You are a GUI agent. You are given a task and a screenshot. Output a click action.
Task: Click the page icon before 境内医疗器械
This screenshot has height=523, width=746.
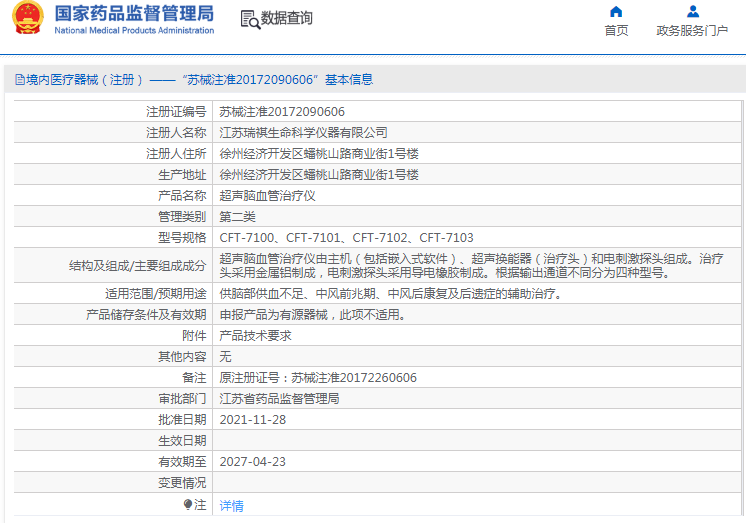click(x=18, y=80)
